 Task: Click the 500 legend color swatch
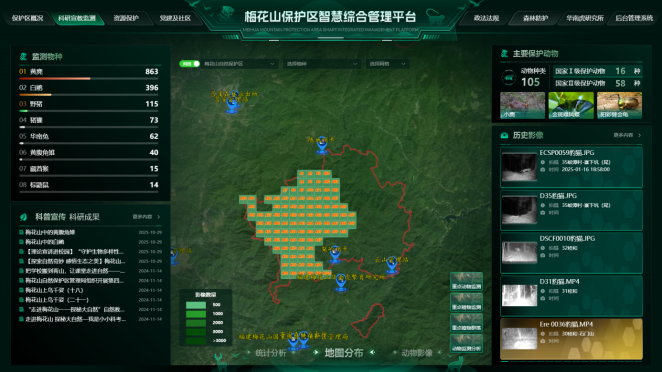point(196,305)
